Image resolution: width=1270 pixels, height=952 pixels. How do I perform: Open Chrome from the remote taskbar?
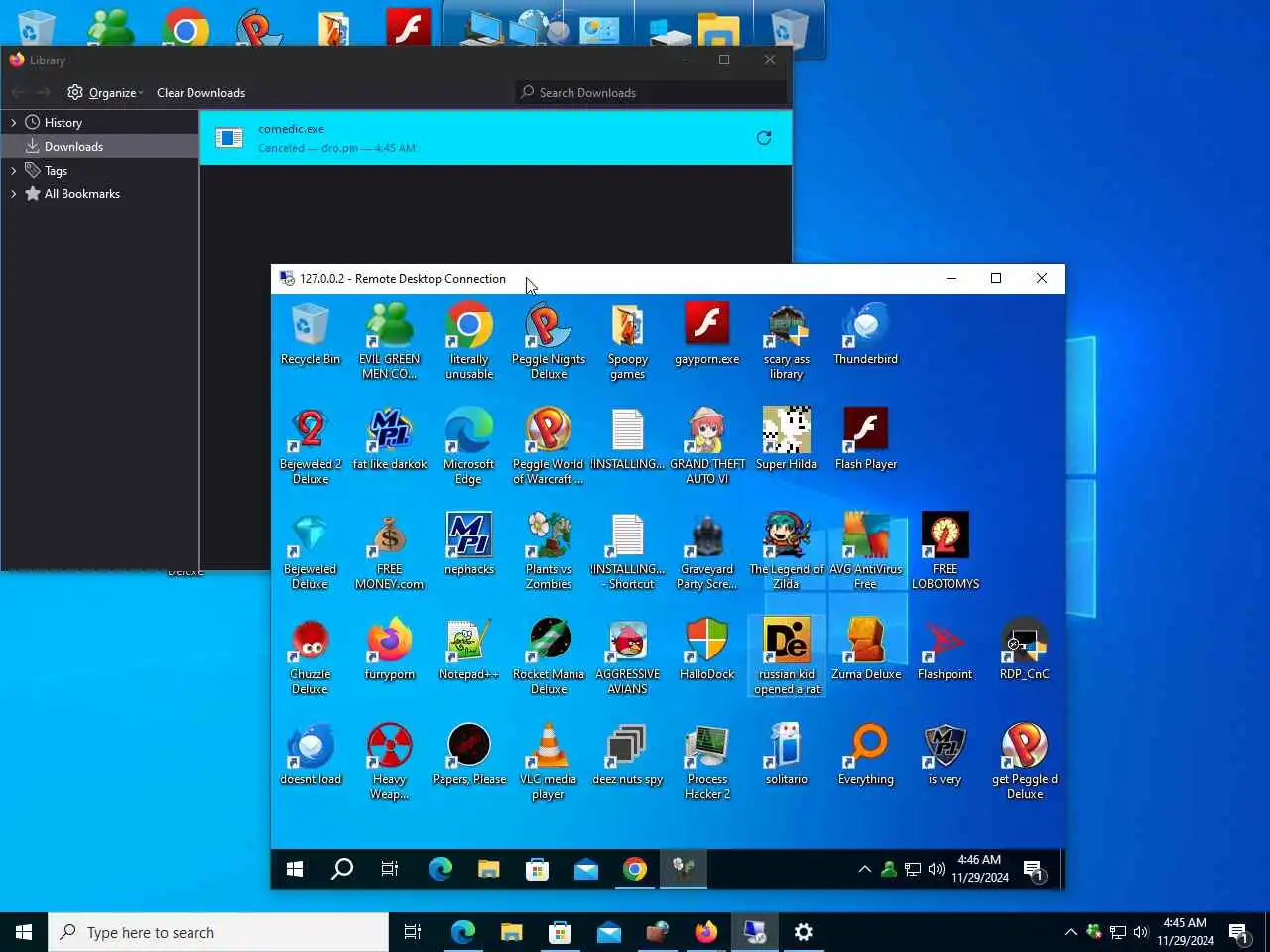635,869
